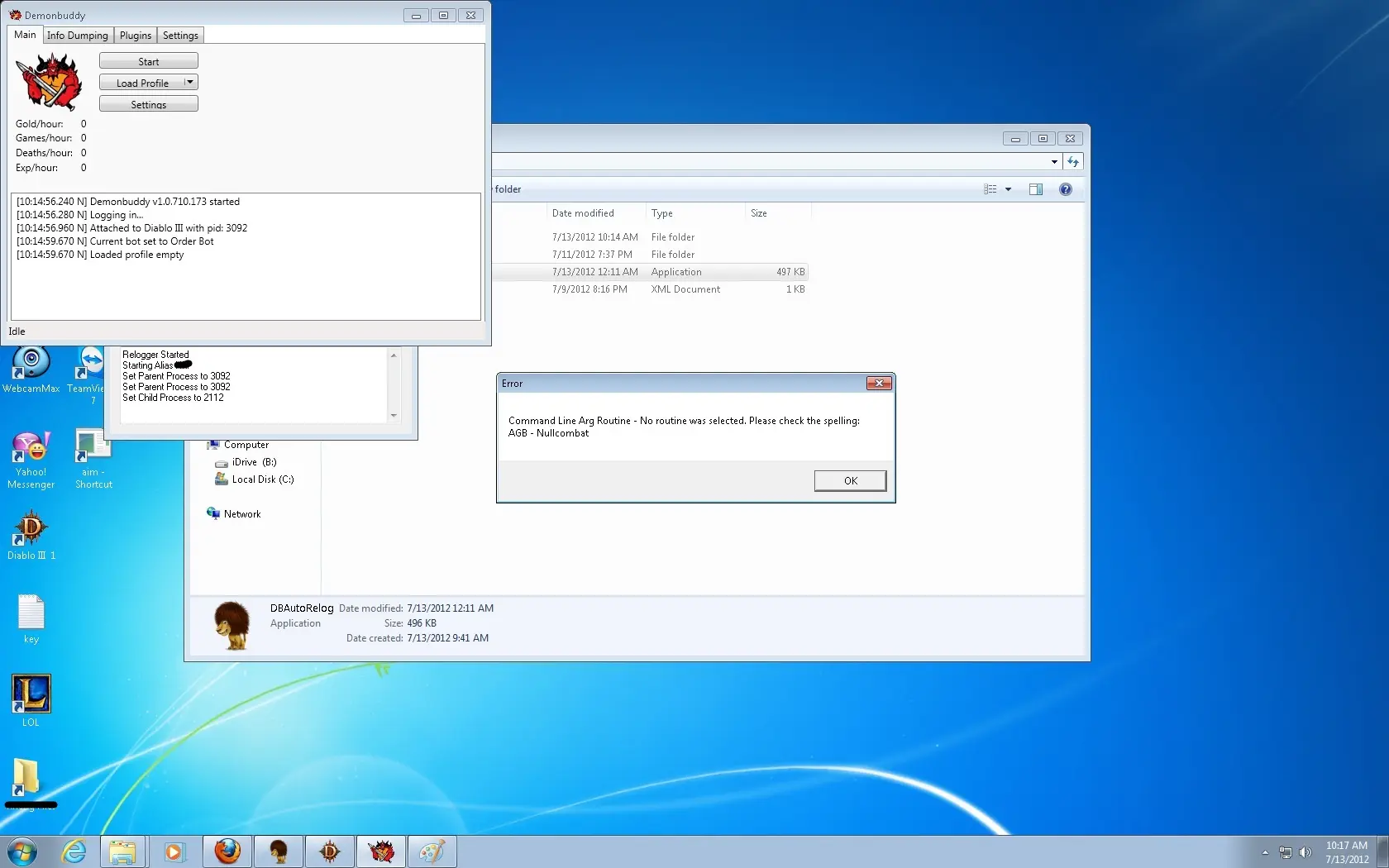Image resolution: width=1389 pixels, height=868 pixels.
Task: Open the Load Profile dropdown arrow
Action: click(x=190, y=83)
